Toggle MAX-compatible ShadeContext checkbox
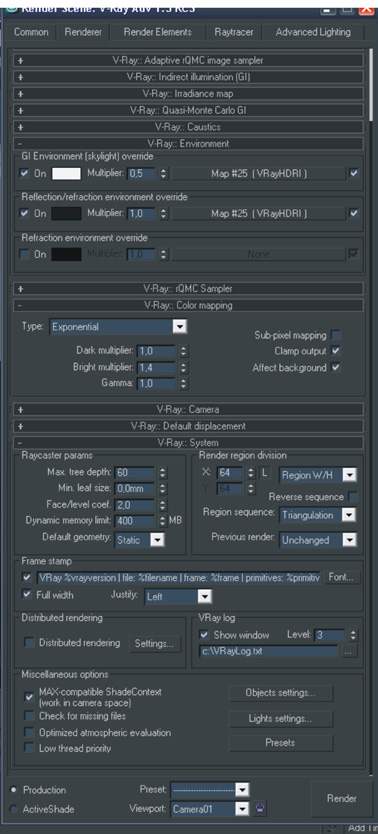The height and width of the screenshot is (834, 378). click(x=29, y=697)
